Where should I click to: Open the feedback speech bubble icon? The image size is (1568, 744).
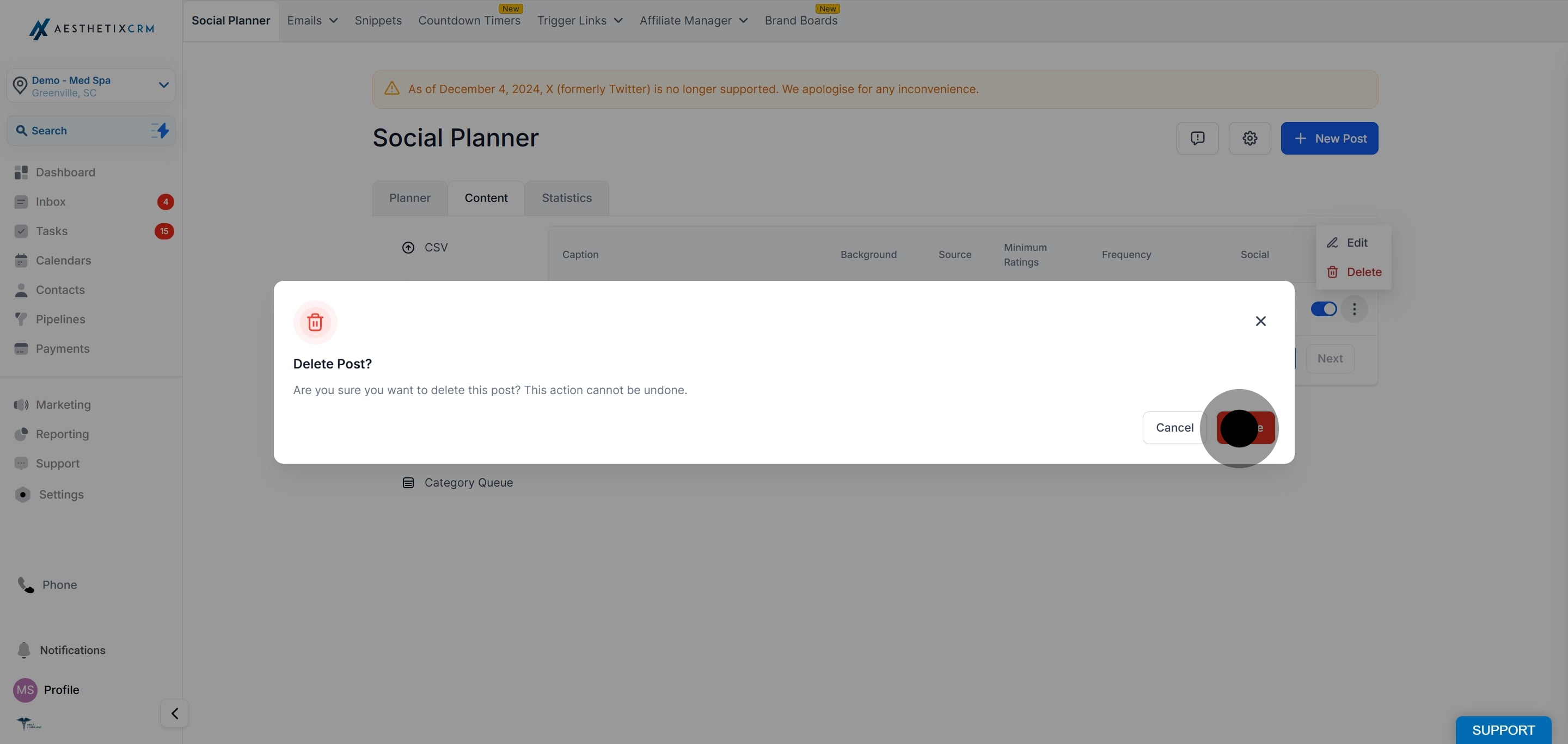[1197, 138]
